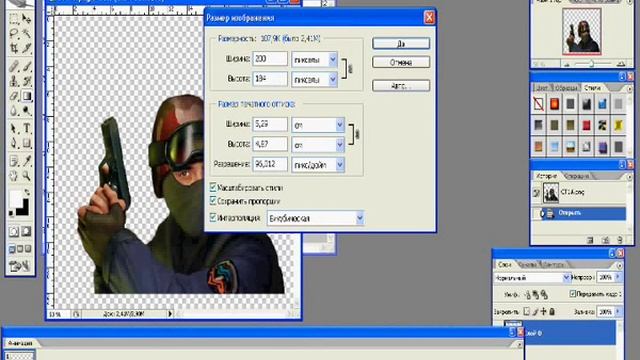Set history brush source on CT1A.png snapshot

point(537,193)
